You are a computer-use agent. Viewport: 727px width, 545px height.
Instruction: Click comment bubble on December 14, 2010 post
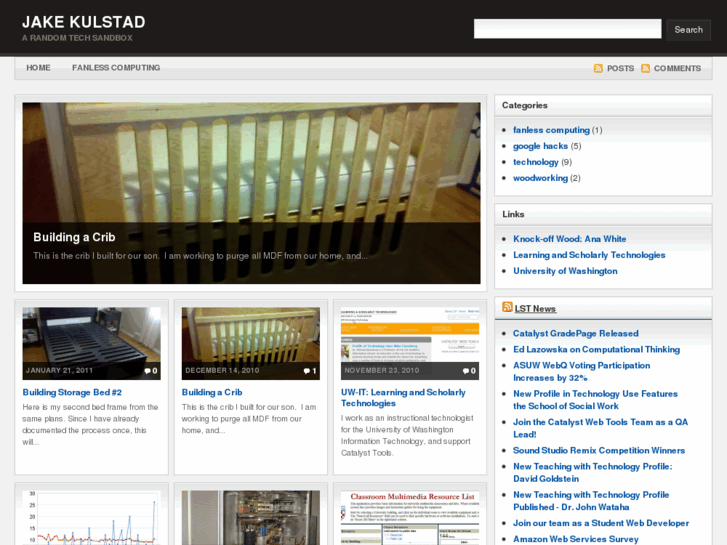(307, 371)
